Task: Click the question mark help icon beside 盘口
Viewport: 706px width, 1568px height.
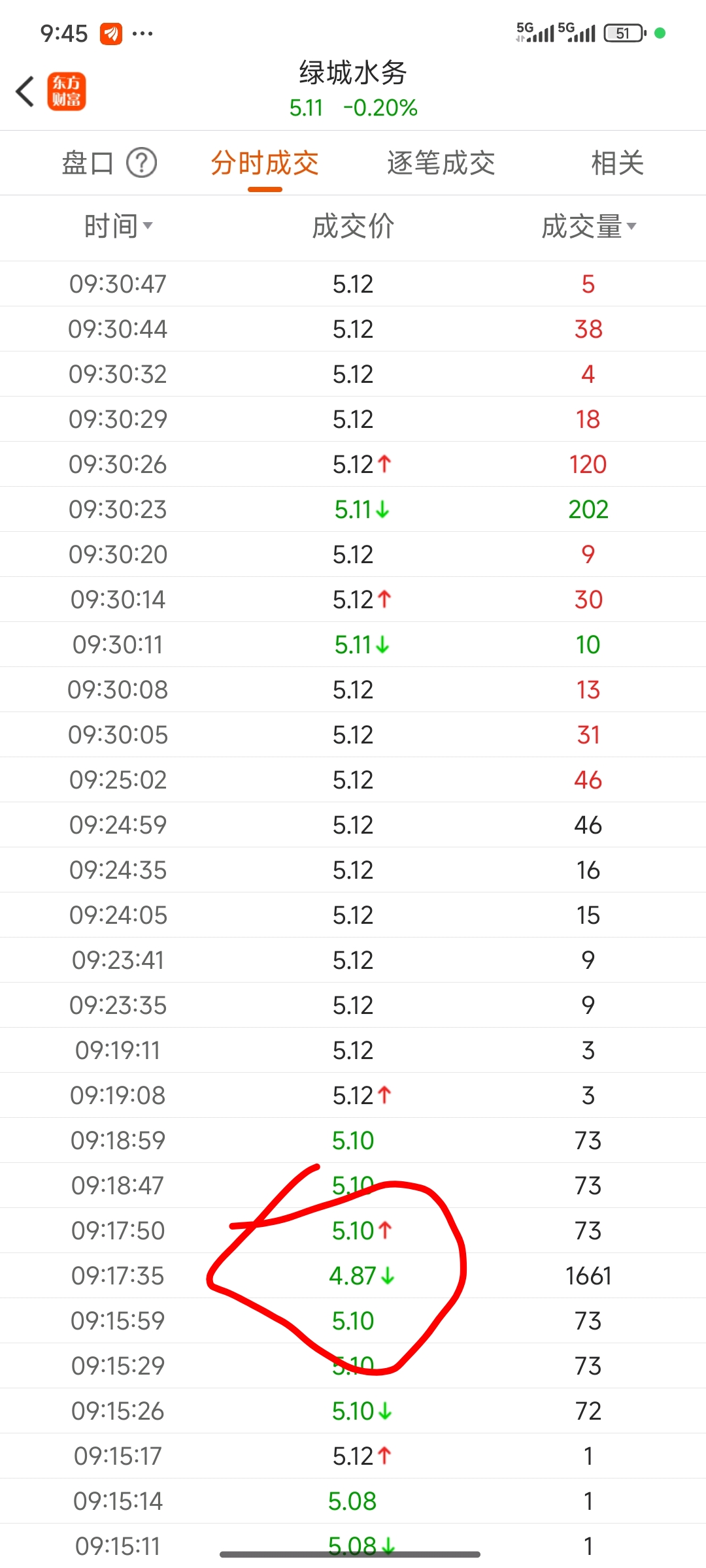Action: 142,163
